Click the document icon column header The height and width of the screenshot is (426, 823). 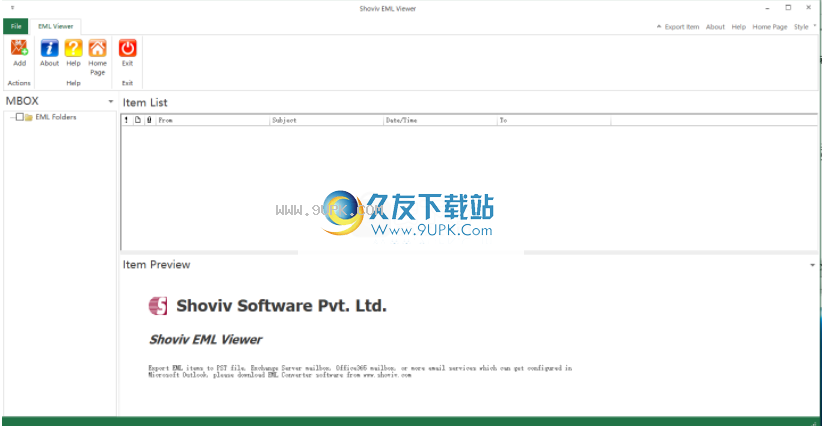point(138,120)
